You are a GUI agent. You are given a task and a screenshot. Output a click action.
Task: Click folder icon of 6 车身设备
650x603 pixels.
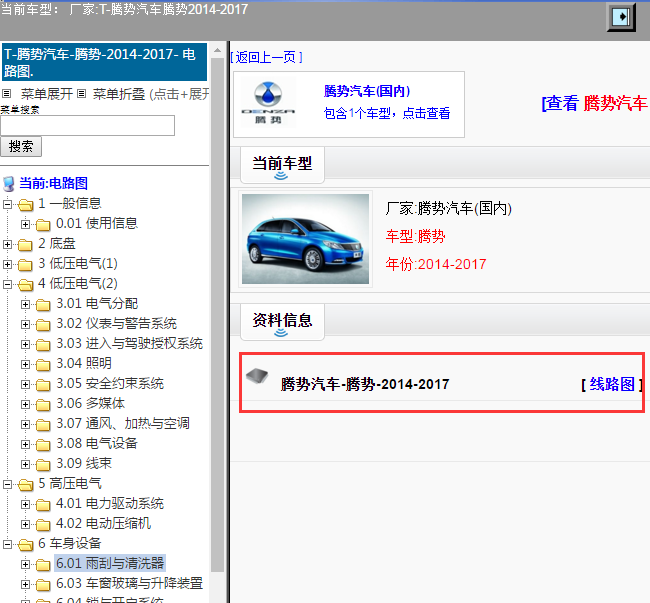[x=26, y=545]
